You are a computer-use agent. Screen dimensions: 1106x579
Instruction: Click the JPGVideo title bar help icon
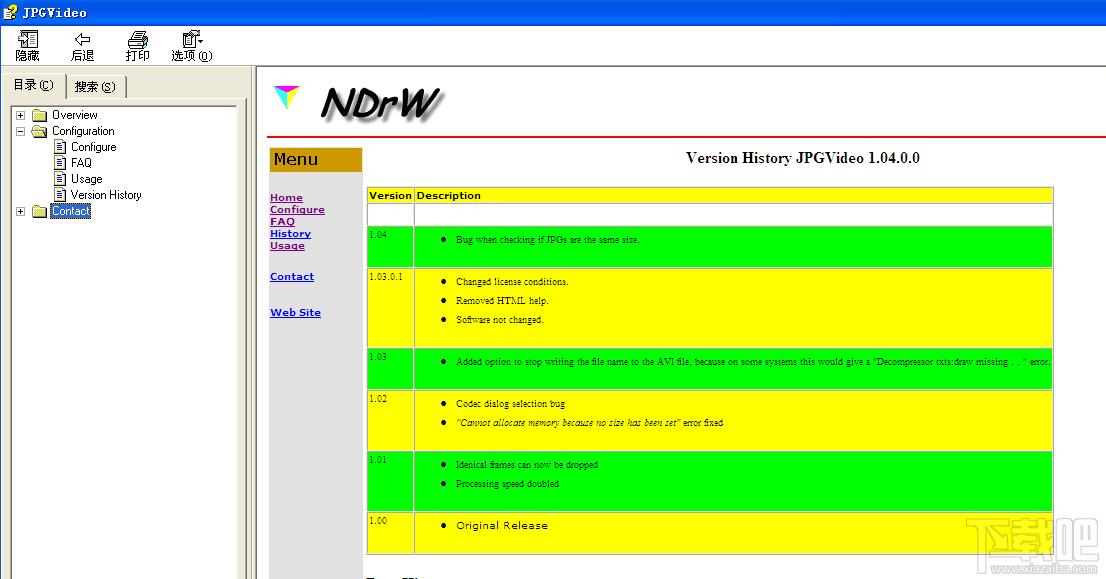pos(10,12)
